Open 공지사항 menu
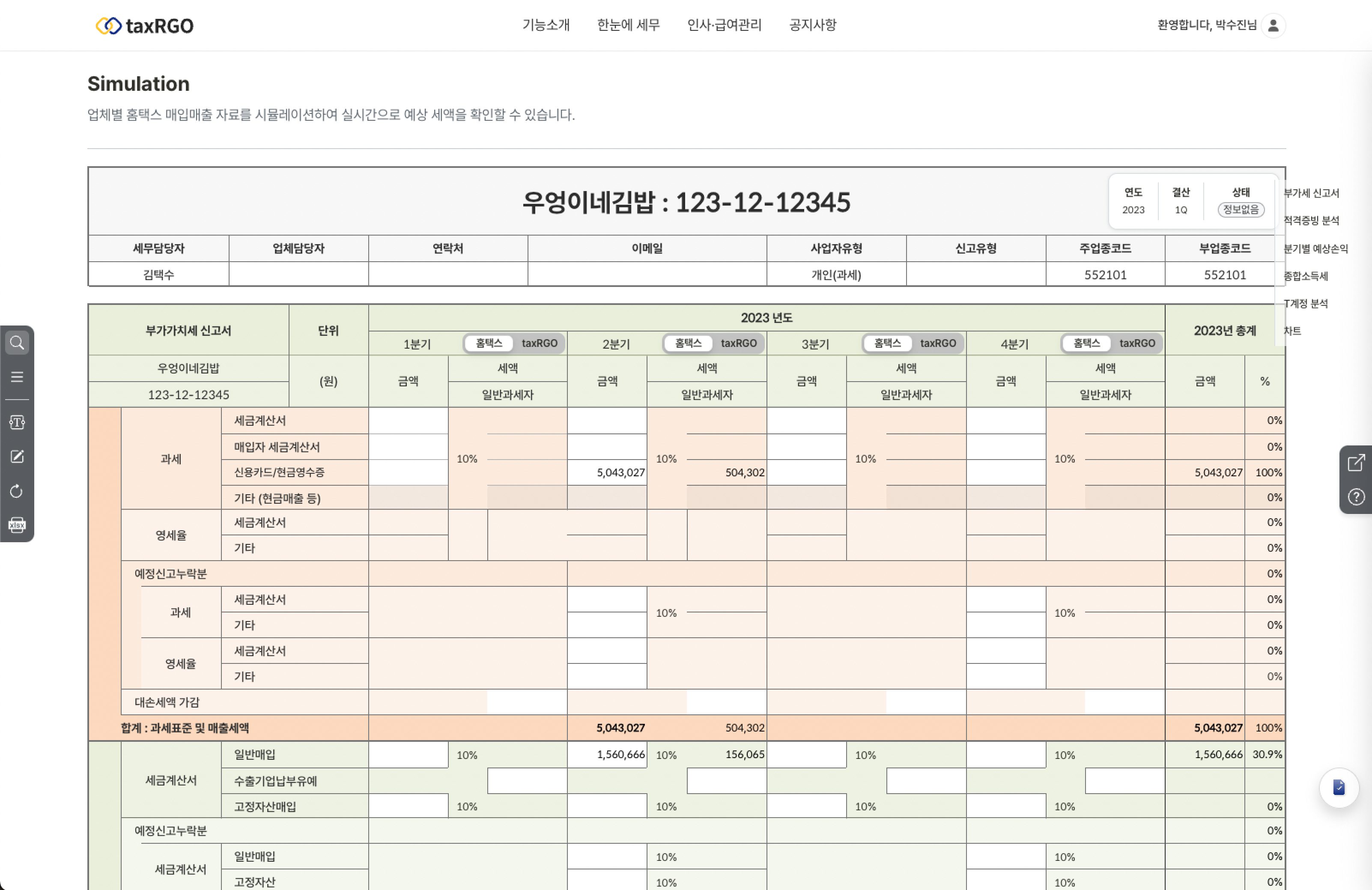Screen dimensions: 1372x890 [812, 25]
